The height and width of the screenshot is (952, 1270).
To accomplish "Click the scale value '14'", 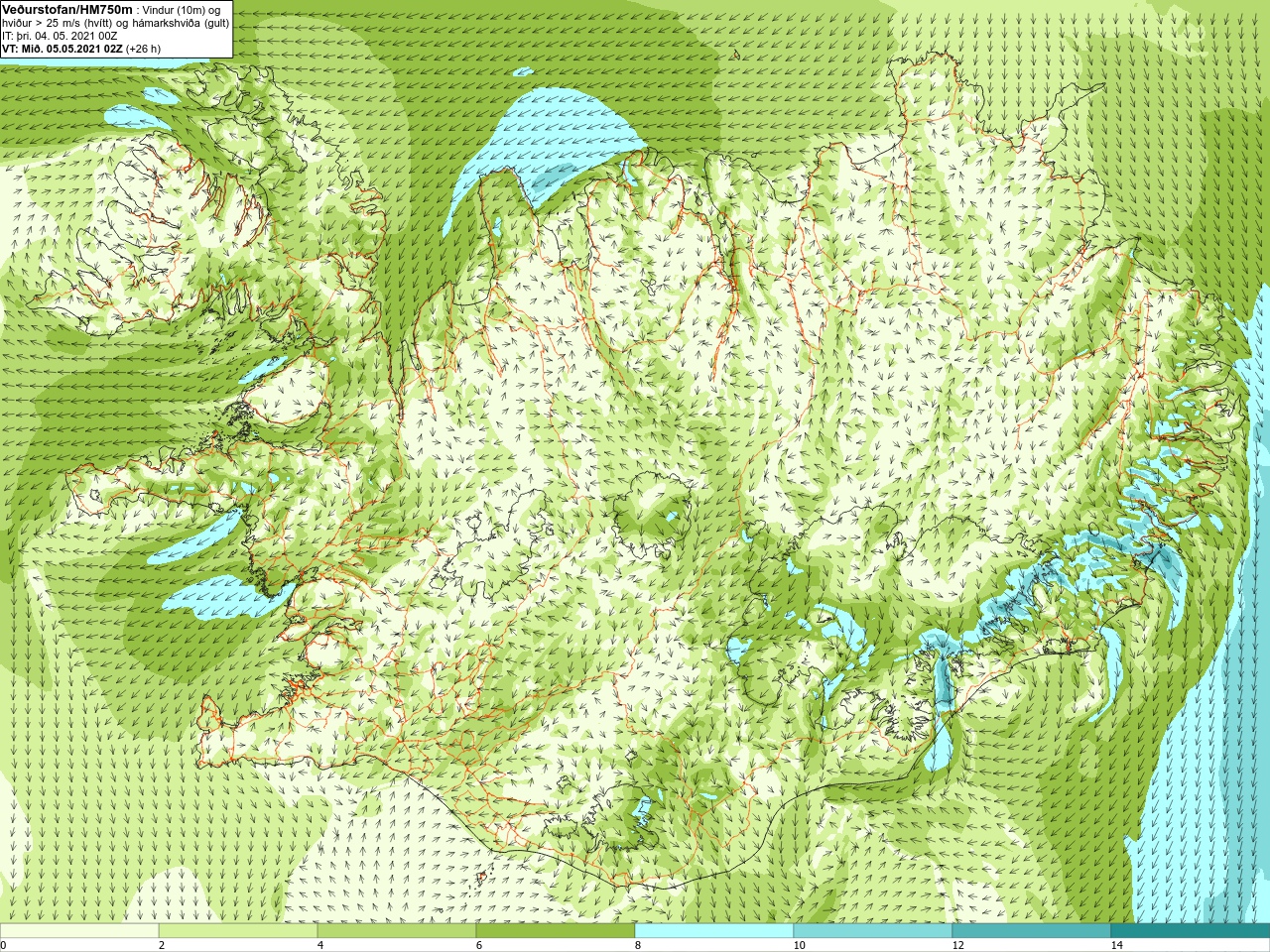I will tap(1116, 945).
